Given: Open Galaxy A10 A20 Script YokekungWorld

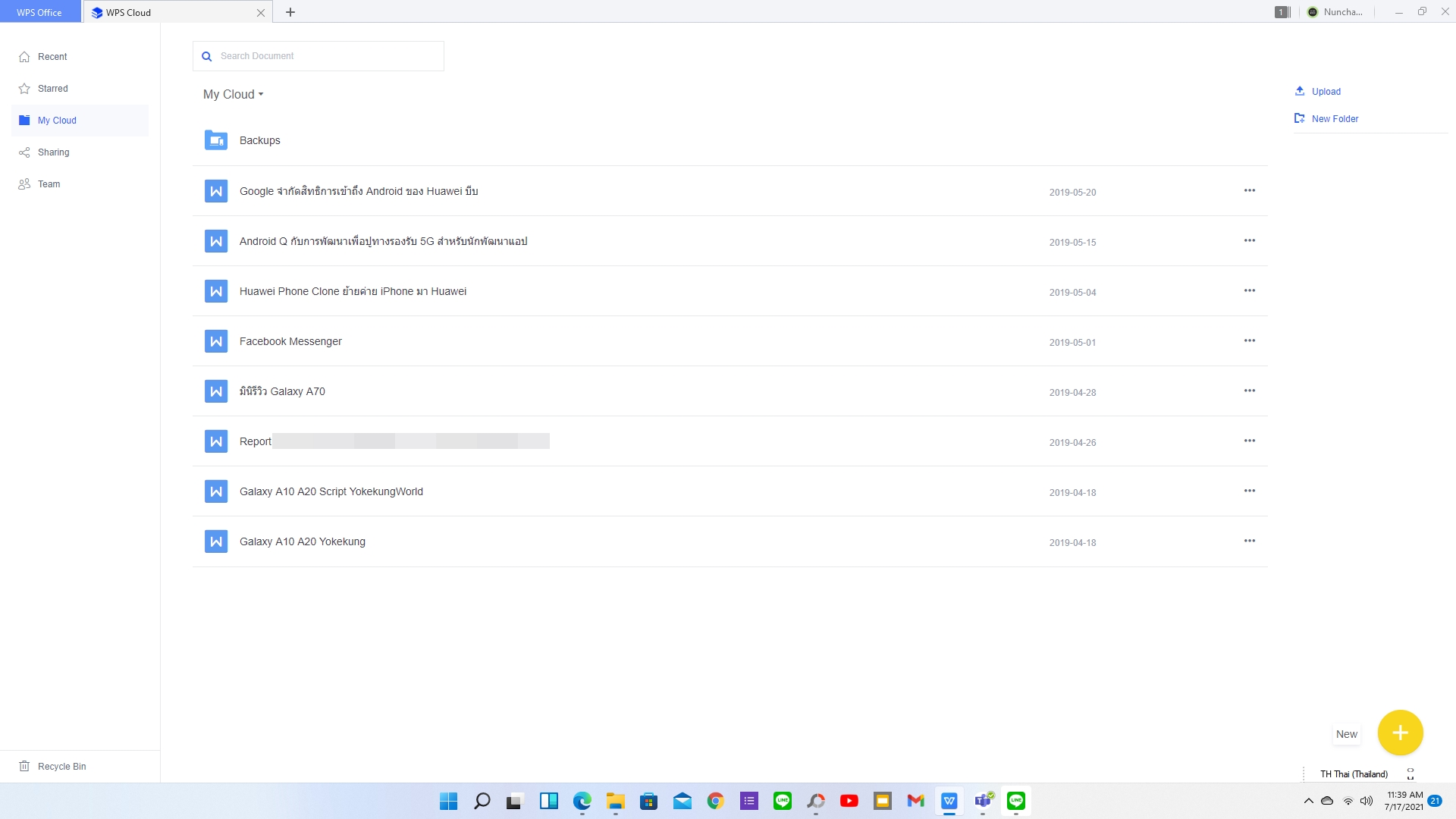Looking at the screenshot, I should pos(730,491).
